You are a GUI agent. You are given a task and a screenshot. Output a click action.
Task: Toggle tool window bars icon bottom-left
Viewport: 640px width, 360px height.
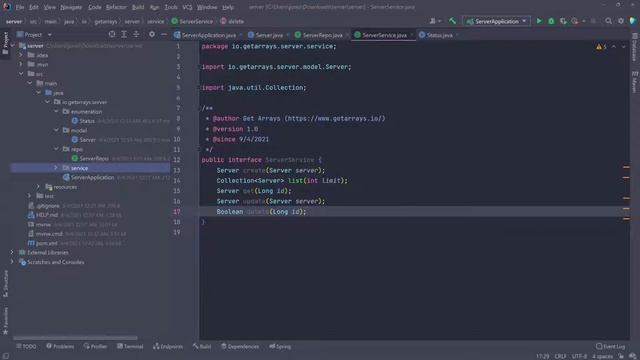pyautogui.click(x=6, y=356)
